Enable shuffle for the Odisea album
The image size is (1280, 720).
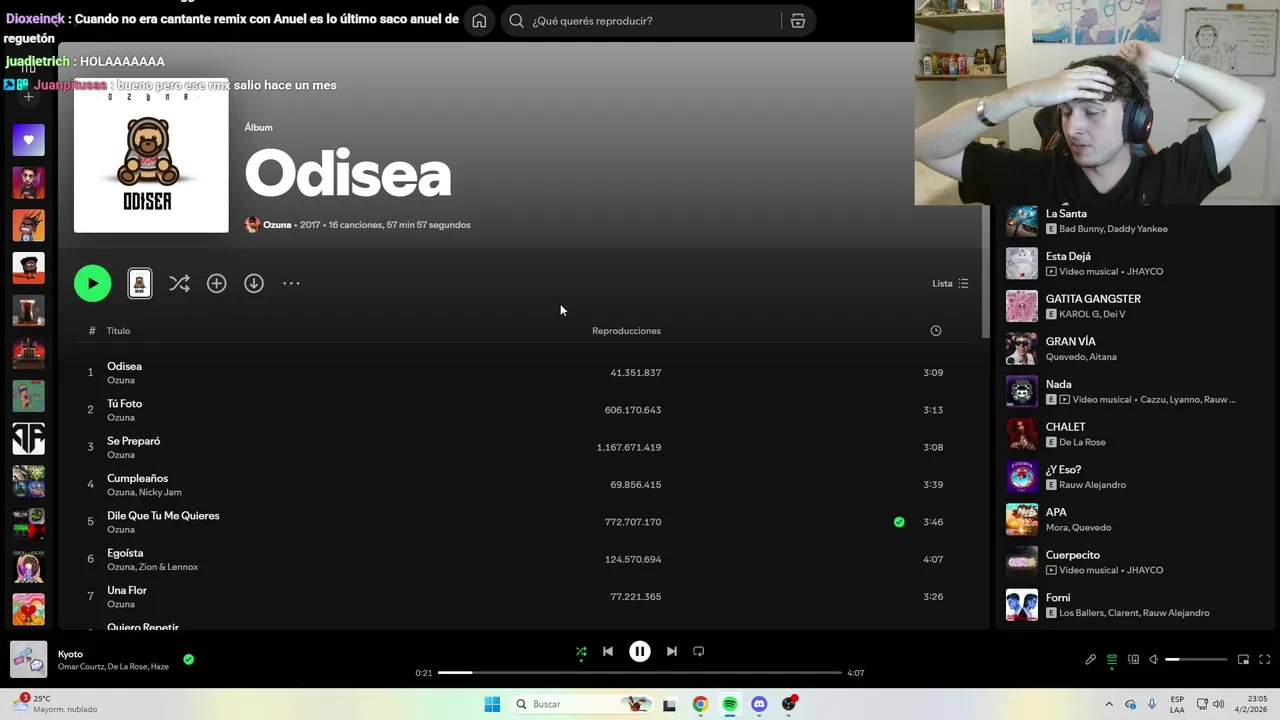click(179, 284)
